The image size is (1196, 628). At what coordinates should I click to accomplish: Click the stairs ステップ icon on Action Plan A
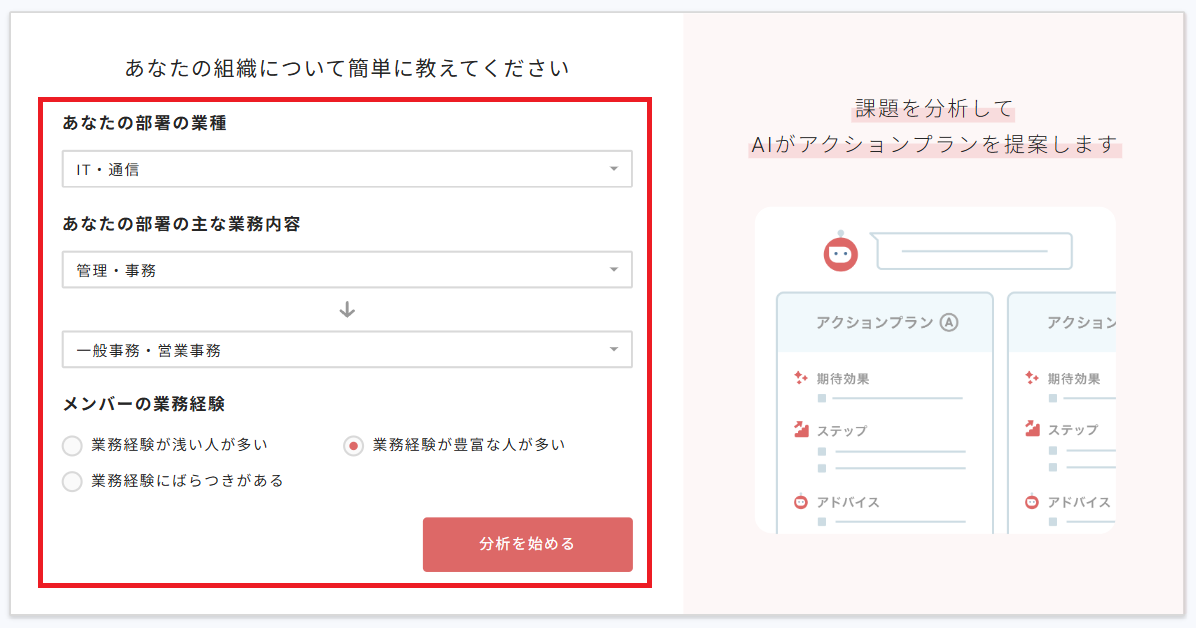(x=800, y=427)
